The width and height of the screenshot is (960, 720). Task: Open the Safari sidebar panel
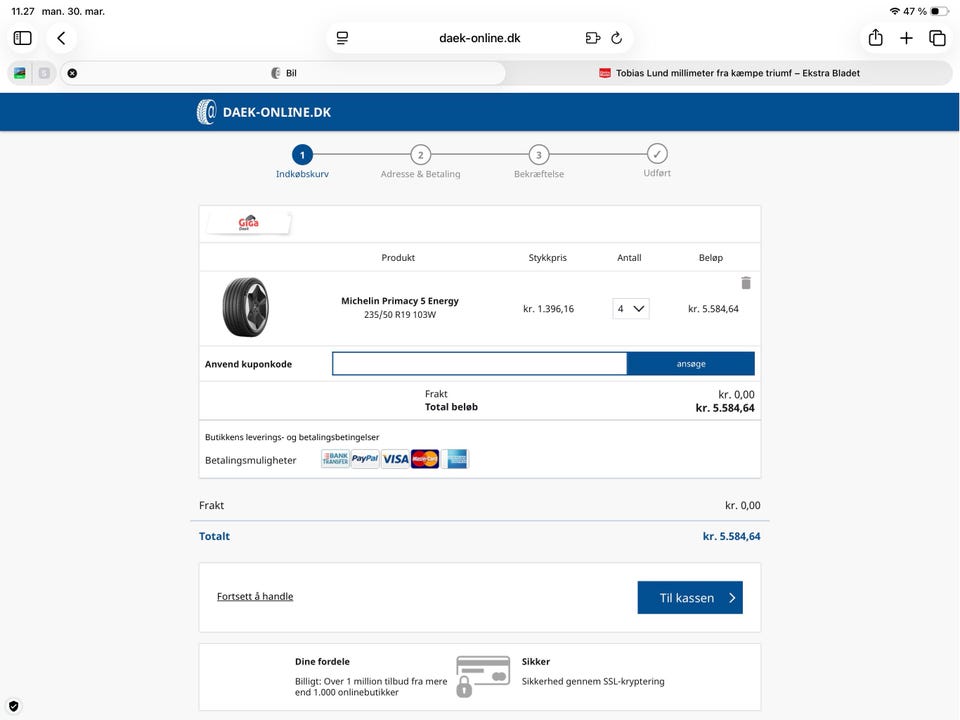(23, 38)
